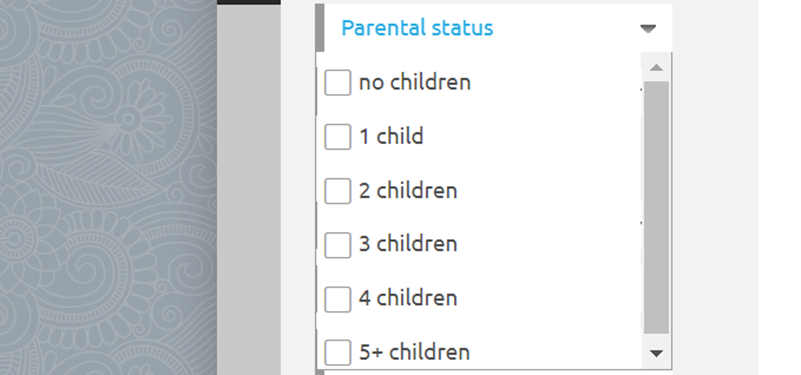Select the "4 children" label text

point(408,298)
